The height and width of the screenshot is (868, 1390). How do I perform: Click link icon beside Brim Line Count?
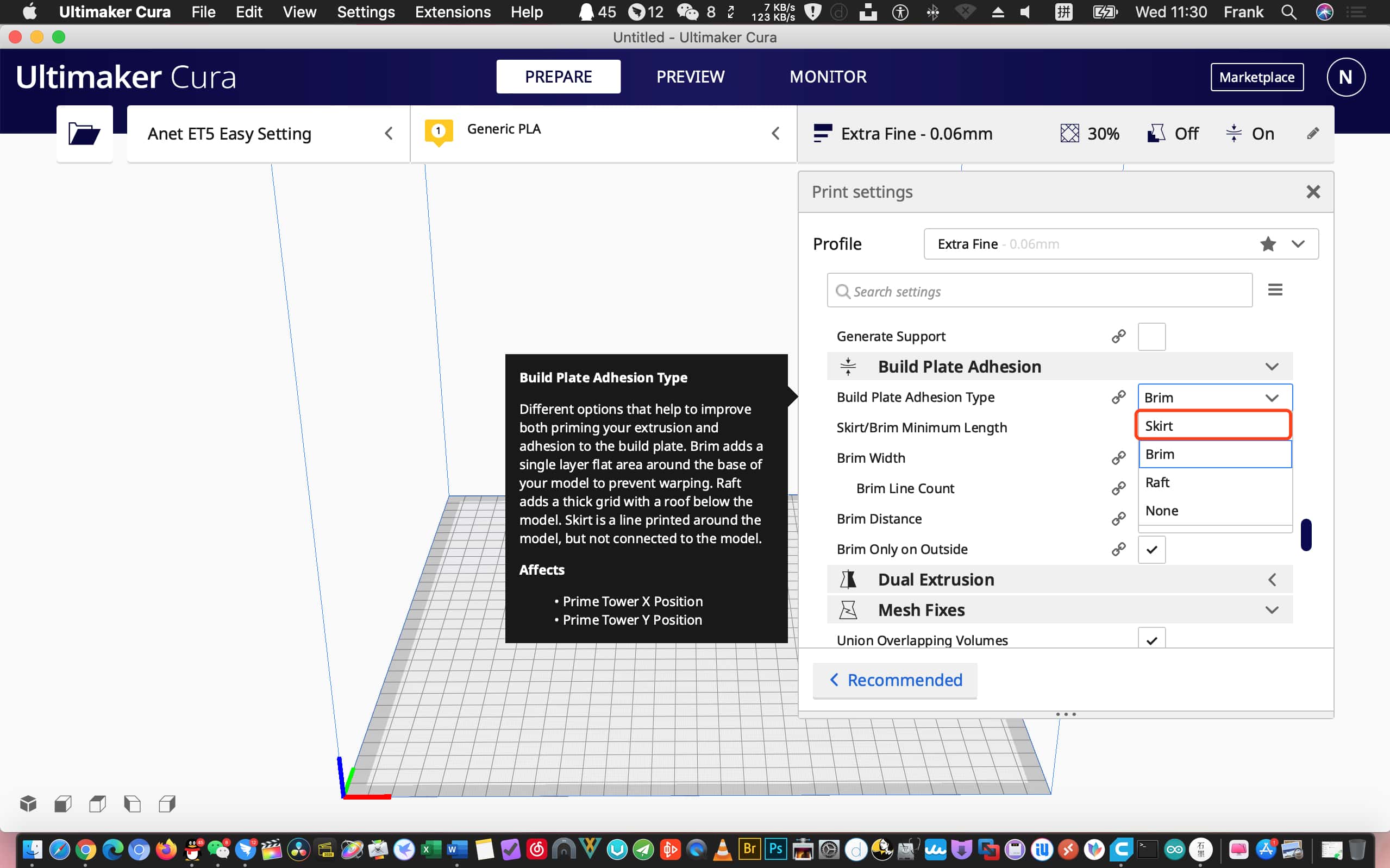tap(1118, 488)
